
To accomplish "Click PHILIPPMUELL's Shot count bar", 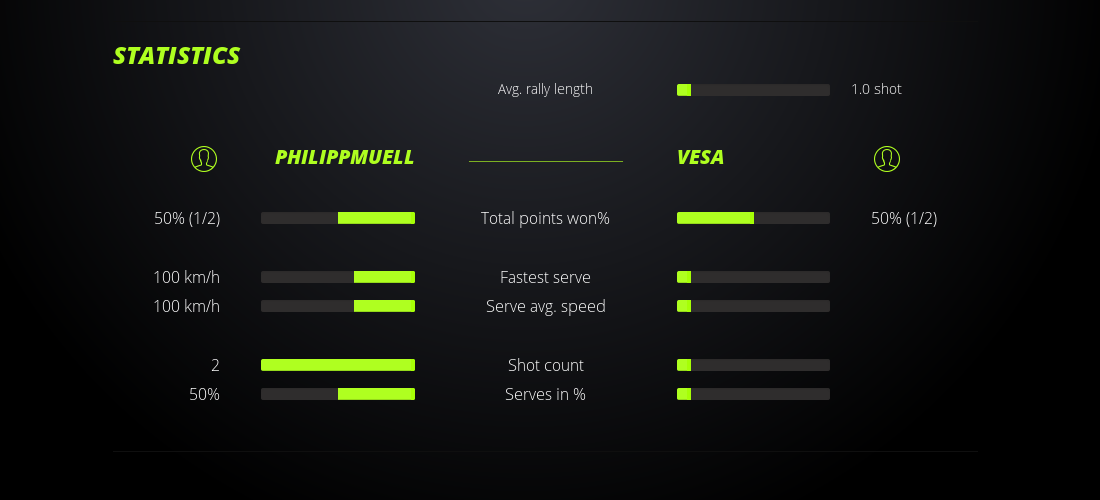I will coord(338,365).
